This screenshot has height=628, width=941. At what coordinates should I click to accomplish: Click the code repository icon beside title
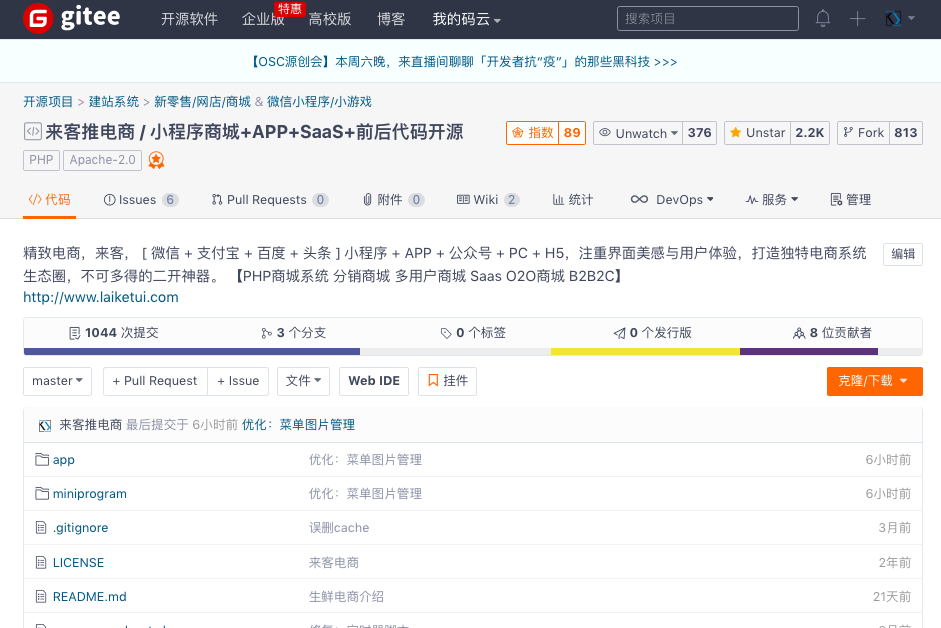(x=32, y=131)
